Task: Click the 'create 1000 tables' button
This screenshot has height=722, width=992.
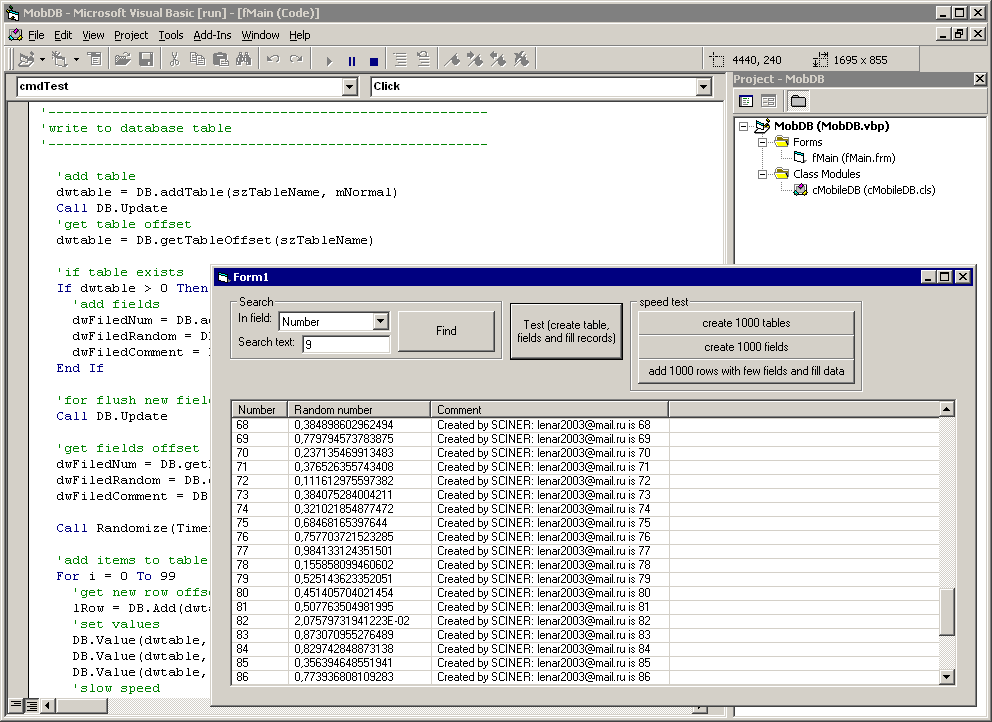Action: 746,323
